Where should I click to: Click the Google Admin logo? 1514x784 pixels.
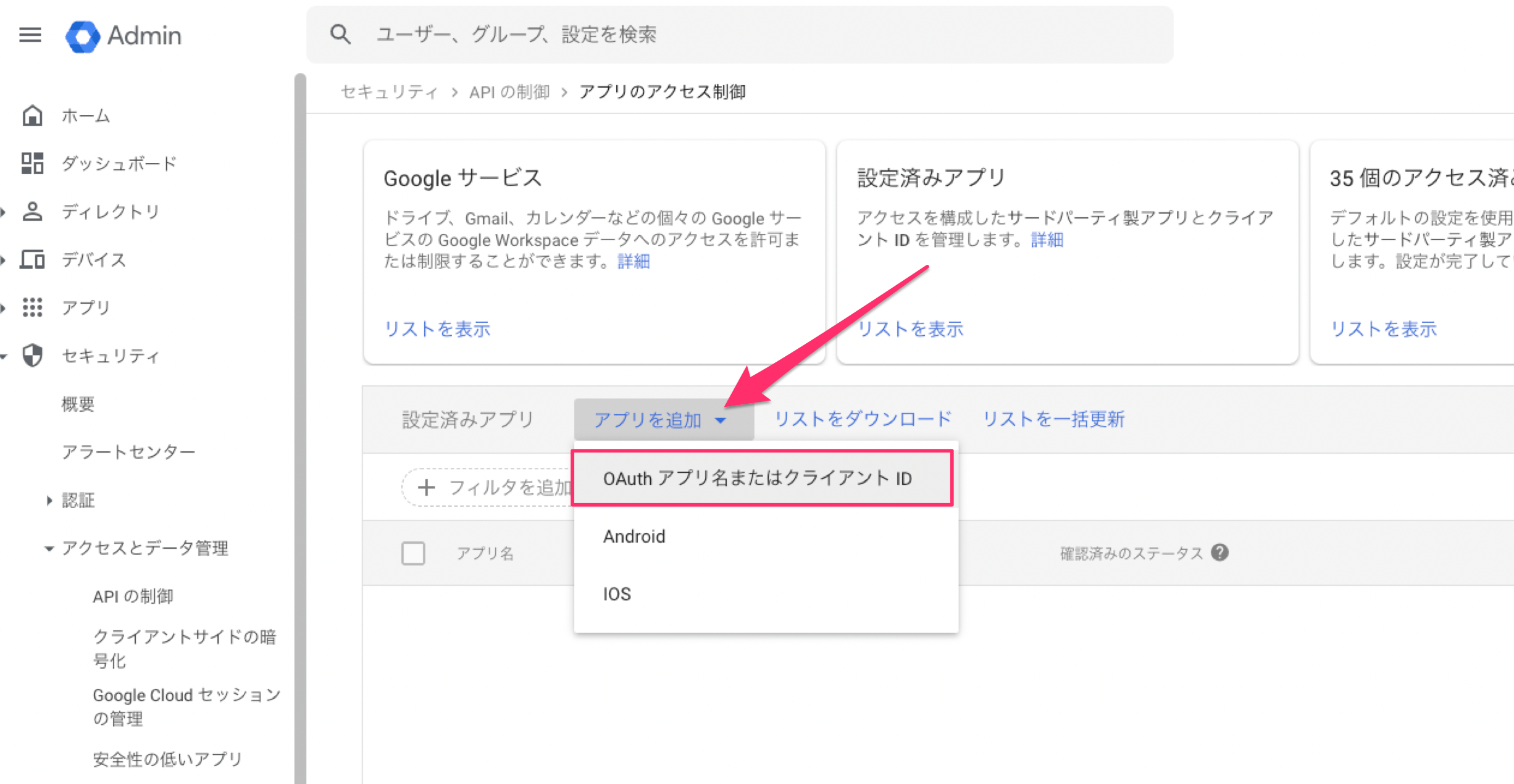pyautogui.click(x=123, y=36)
